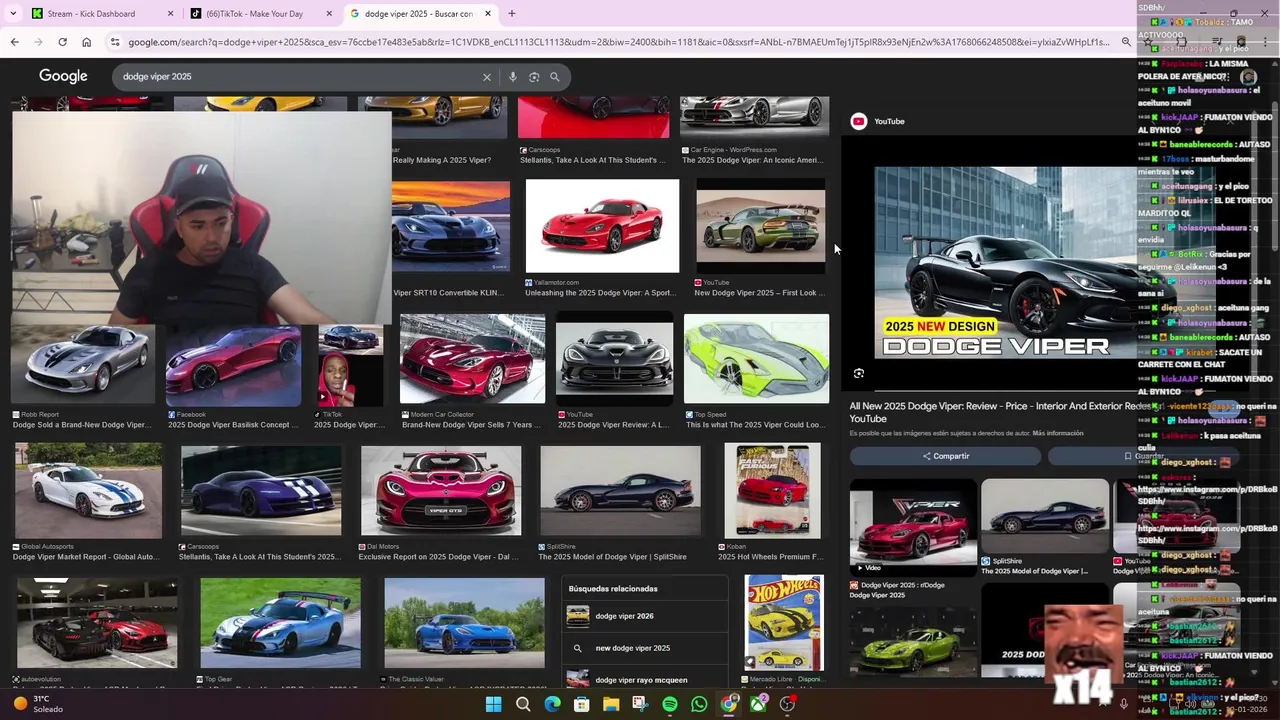Open Windows taskbar search
The height and width of the screenshot is (720, 1280).
pos(523,704)
